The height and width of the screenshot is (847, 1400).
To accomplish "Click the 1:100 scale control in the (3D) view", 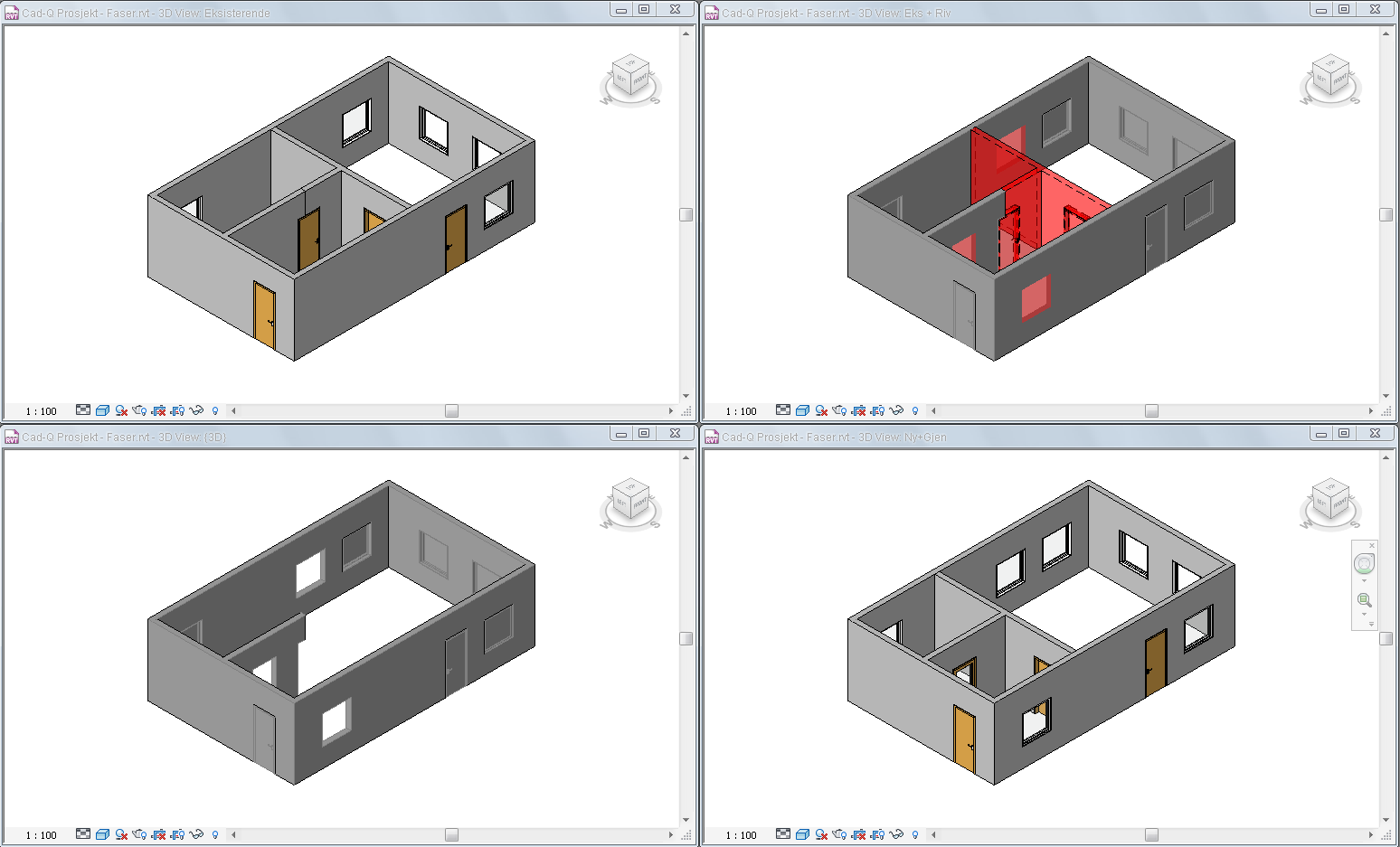I will tap(40, 835).
